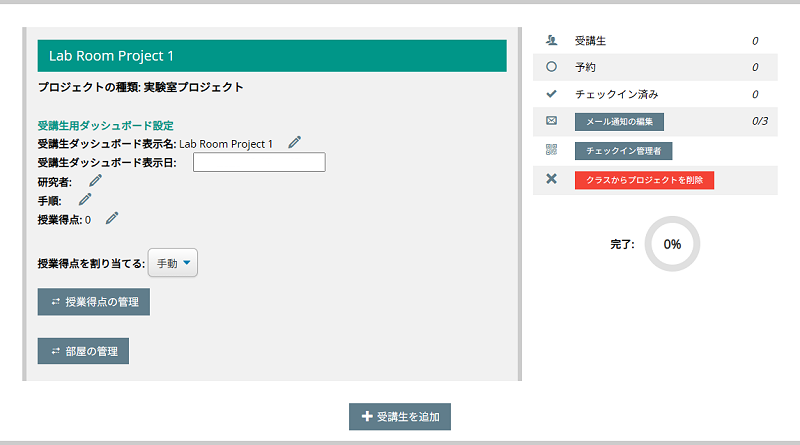Click the Lab Room Project 1 header
This screenshot has height=445, width=800.
click(x=271, y=56)
